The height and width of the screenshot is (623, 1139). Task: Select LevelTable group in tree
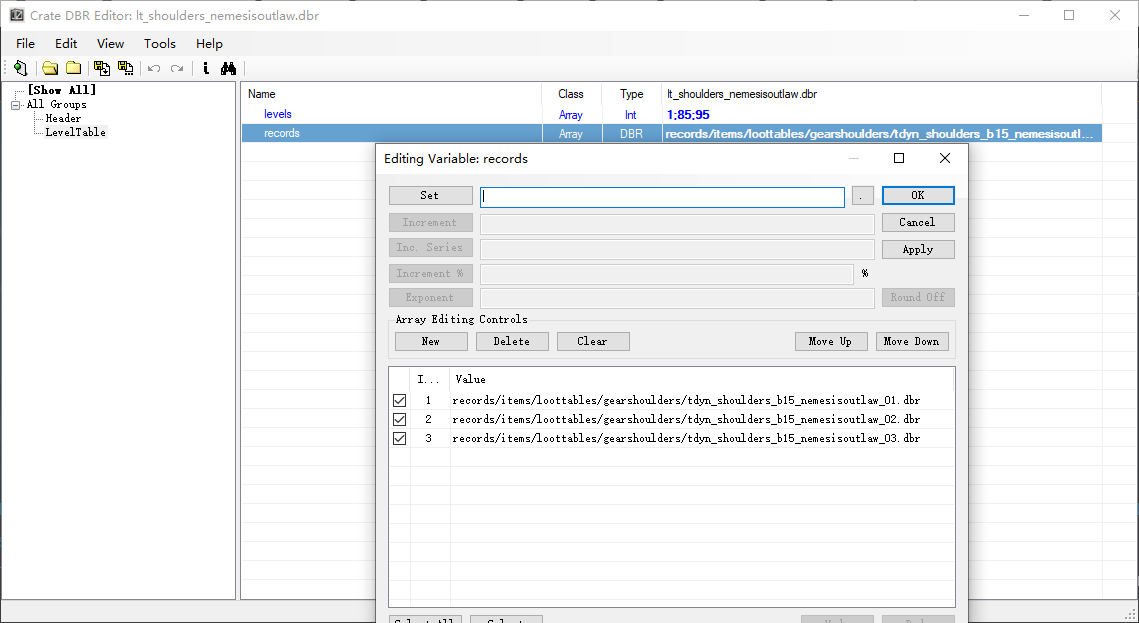click(76, 132)
